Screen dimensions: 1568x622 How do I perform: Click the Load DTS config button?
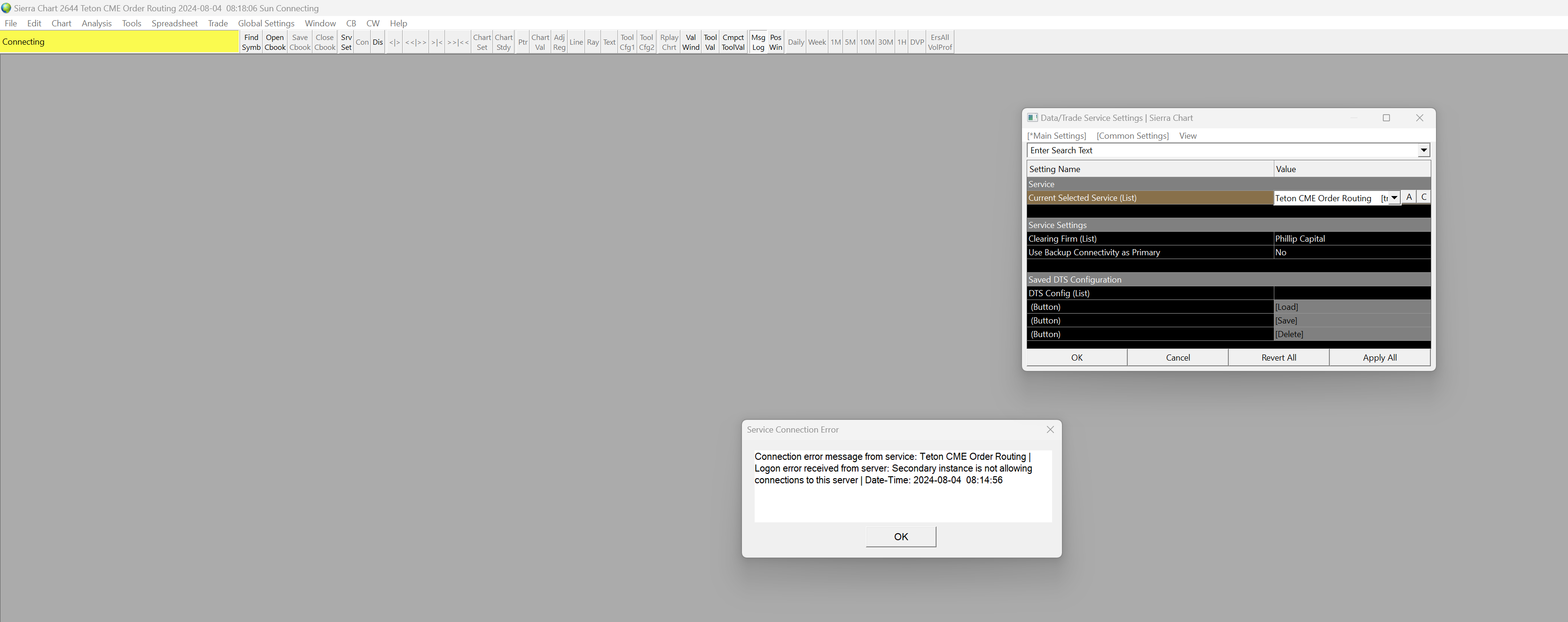coord(1287,307)
